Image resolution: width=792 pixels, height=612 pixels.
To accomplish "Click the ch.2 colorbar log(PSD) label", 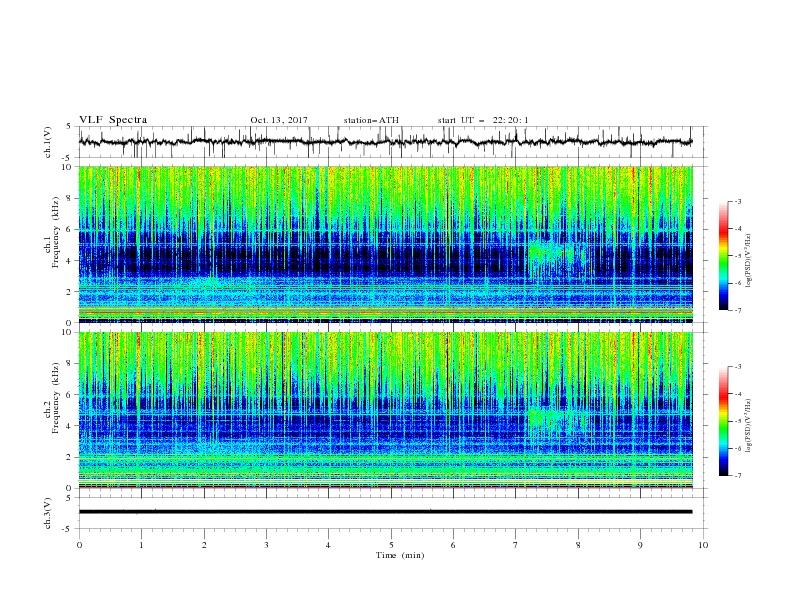I will coord(748,426).
